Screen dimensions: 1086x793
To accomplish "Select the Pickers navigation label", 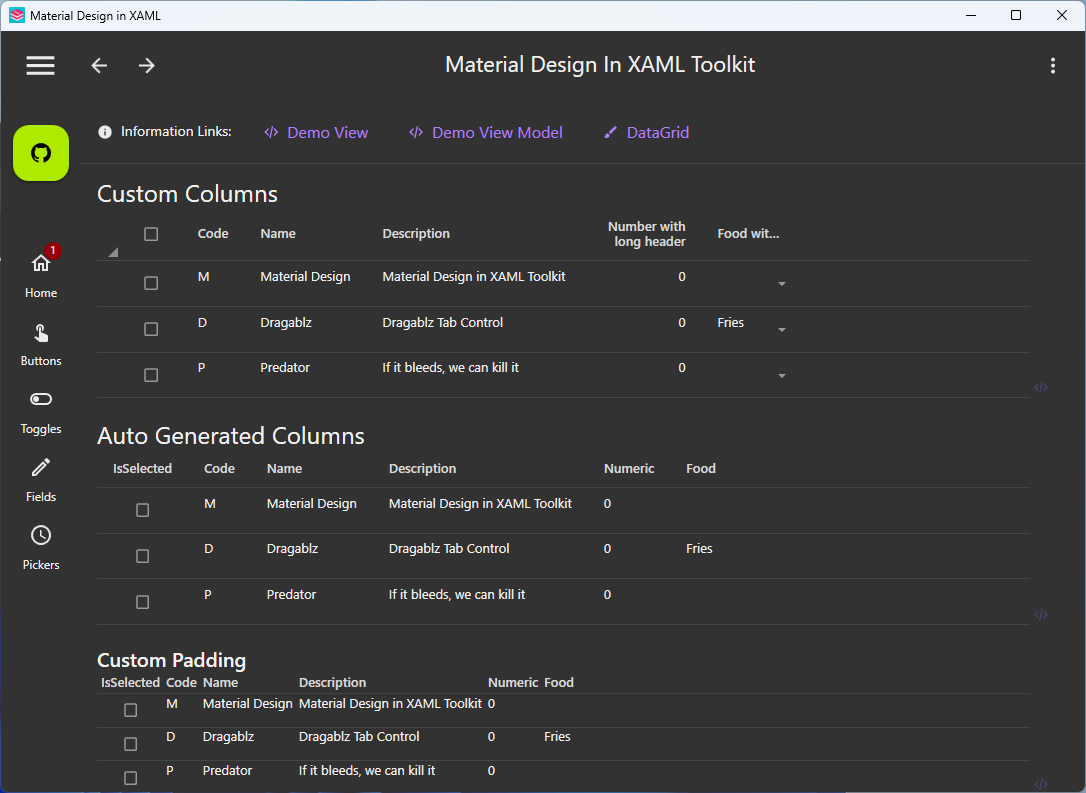I will [41, 564].
